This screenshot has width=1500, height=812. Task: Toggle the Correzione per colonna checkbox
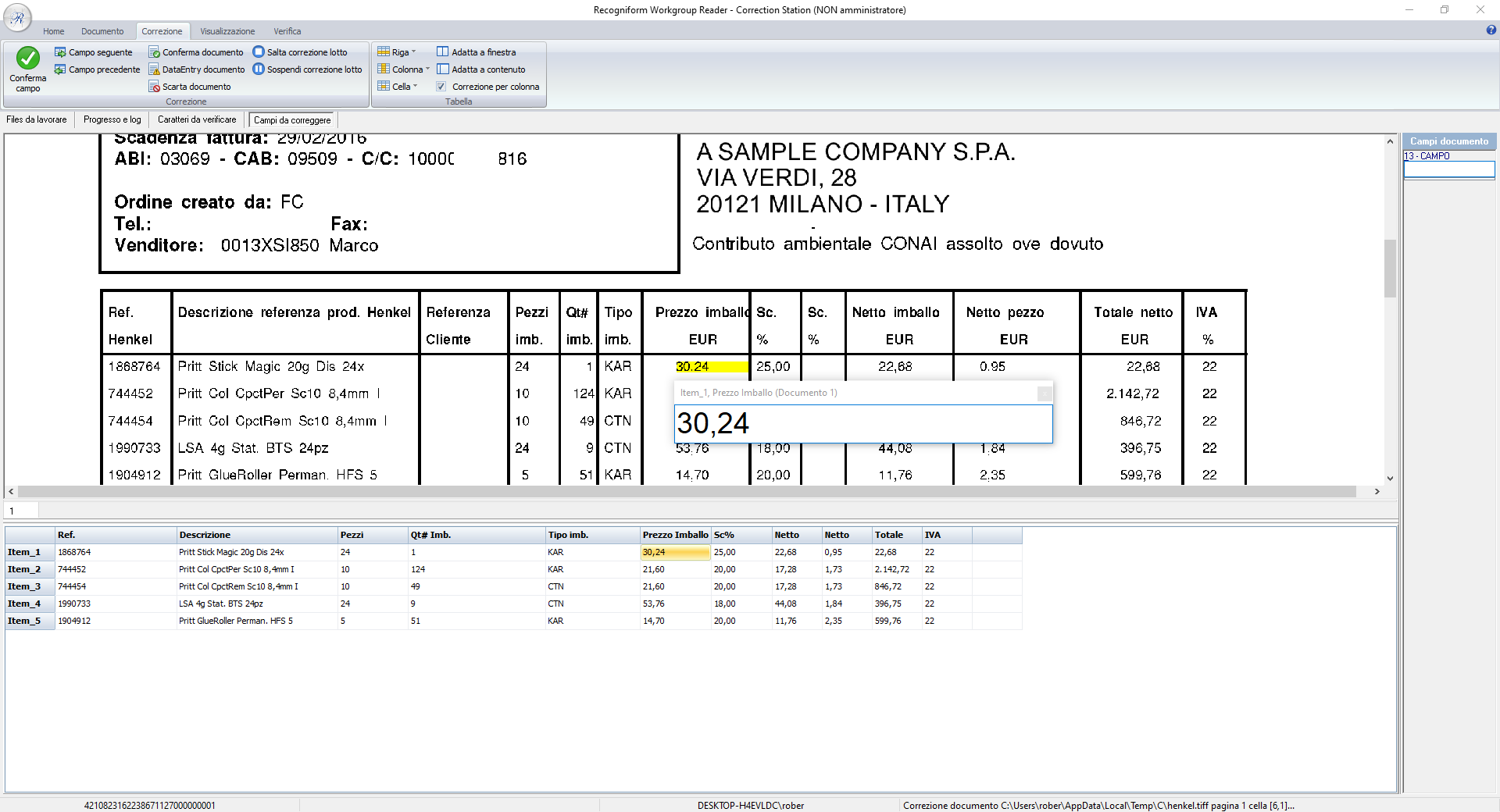[x=441, y=87]
